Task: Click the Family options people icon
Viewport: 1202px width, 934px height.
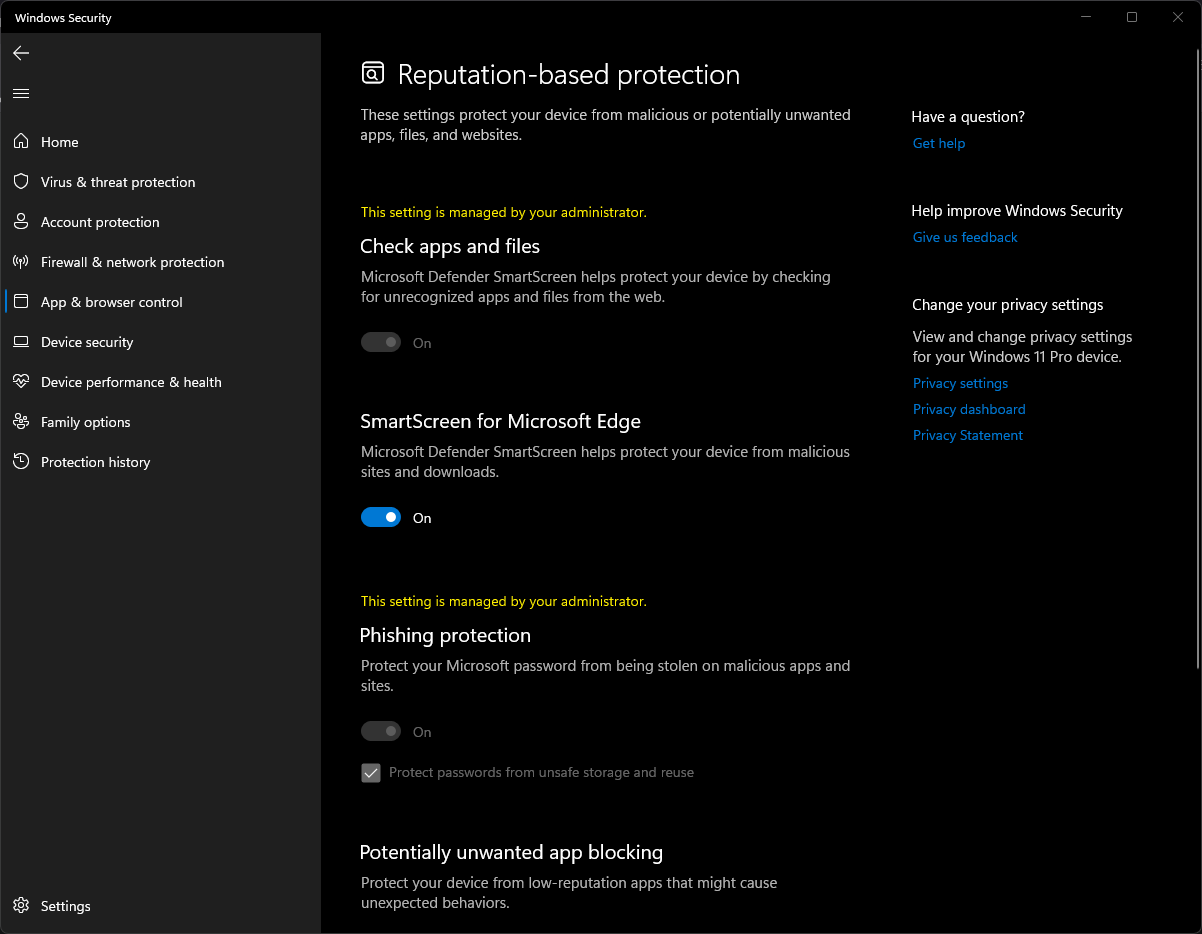Action: 21,422
